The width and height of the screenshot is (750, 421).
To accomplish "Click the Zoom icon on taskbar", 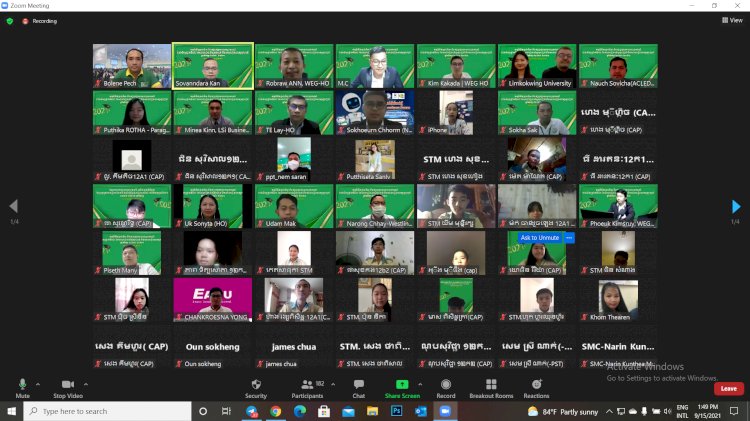I will pyautogui.click(x=445, y=411).
